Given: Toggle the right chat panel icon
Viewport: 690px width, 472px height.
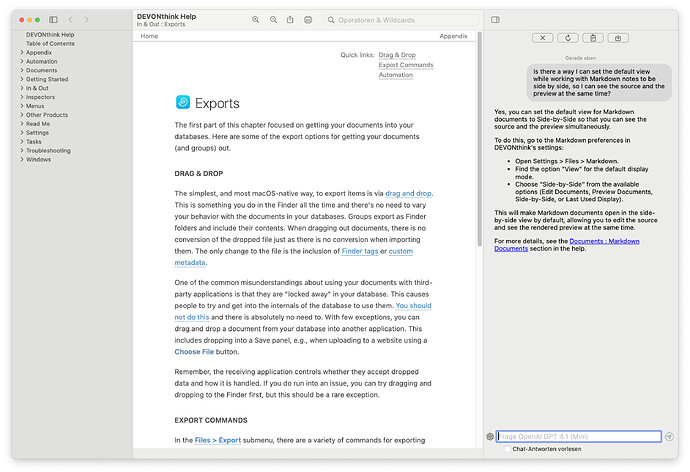Looking at the screenshot, I should pyautogui.click(x=495, y=19).
